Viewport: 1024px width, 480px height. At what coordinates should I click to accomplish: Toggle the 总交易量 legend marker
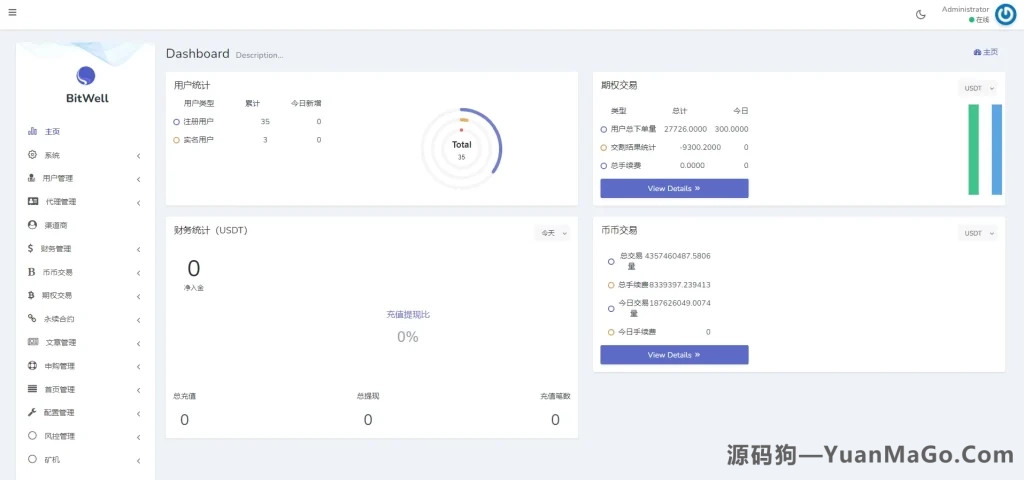(x=611, y=261)
